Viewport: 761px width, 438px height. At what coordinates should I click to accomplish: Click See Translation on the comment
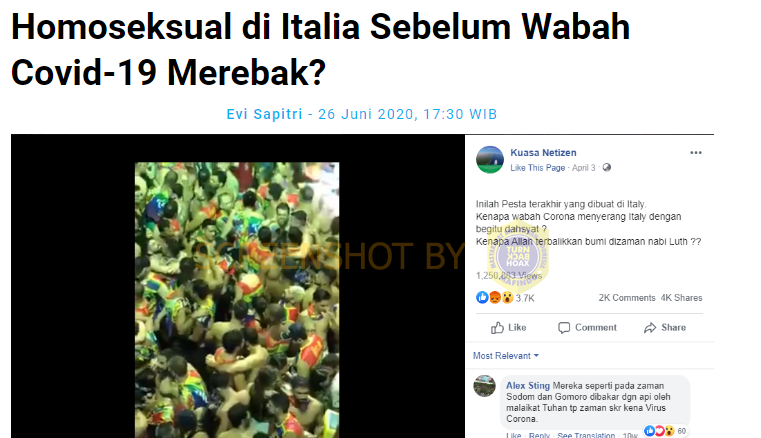coord(586,435)
